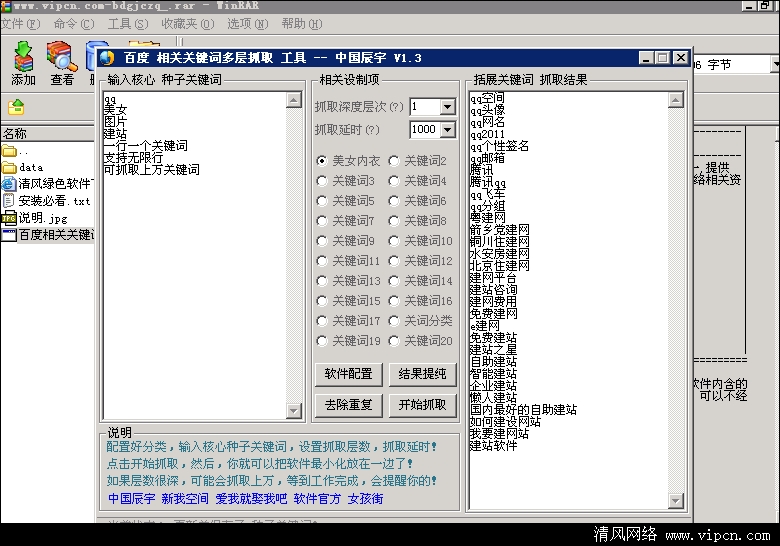
Task: Open the WinRAR 工具(S) menu
Action: [x=128, y=24]
